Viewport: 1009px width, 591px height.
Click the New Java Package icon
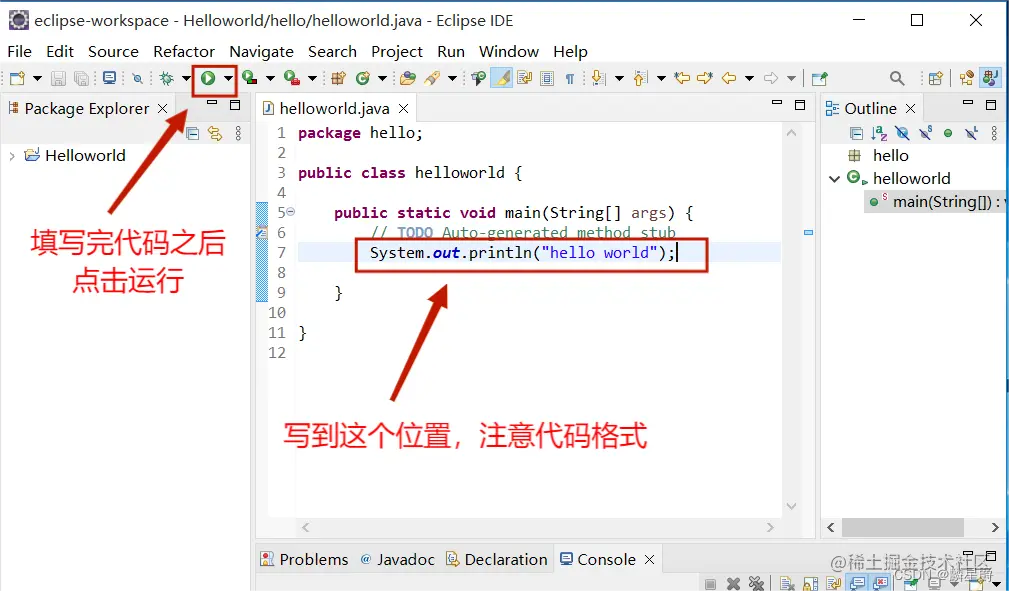coord(338,79)
